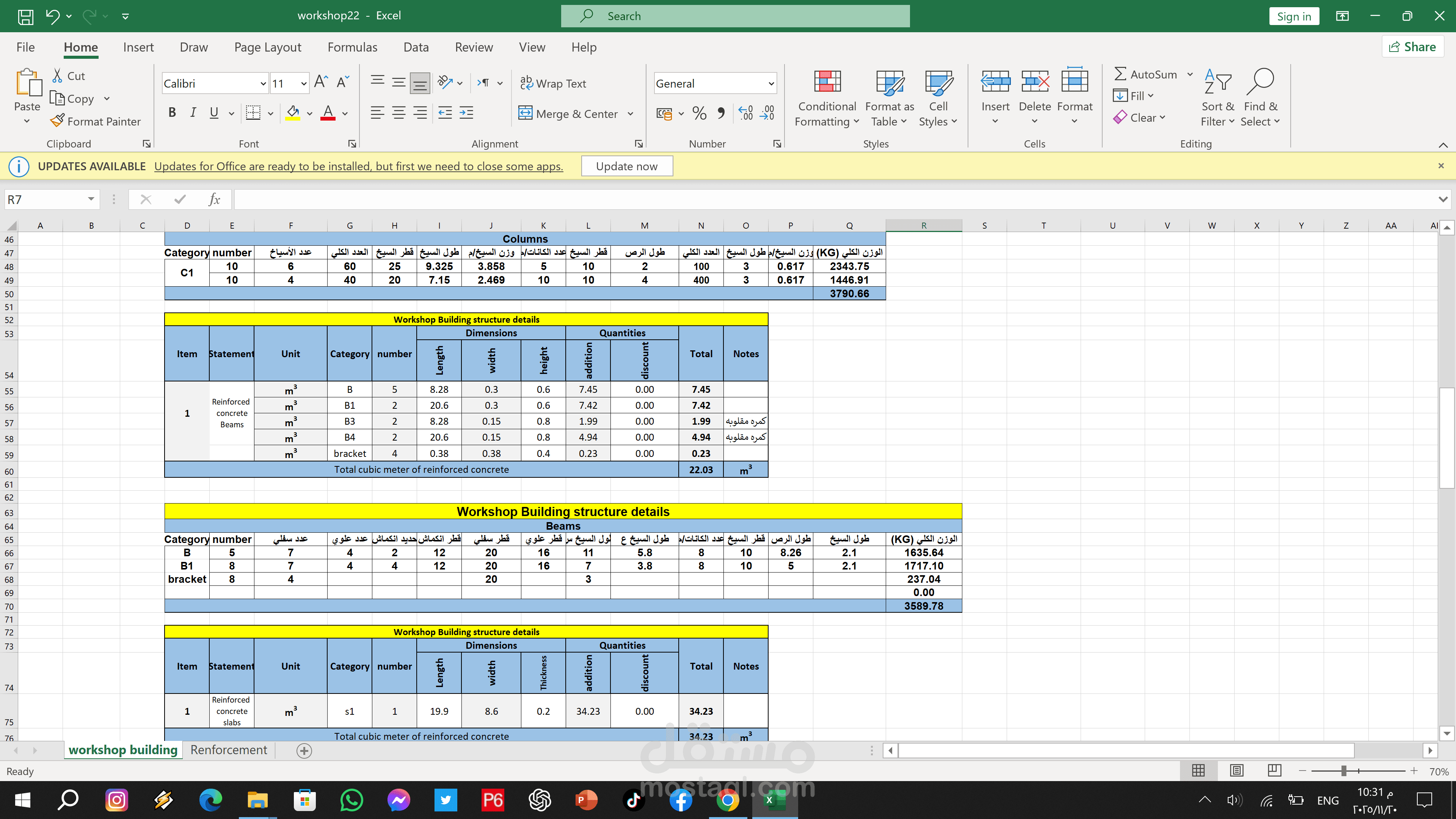Screen dimensions: 1456x819
Task: Open Find & Select tools
Action: click(x=1260, y=98)
